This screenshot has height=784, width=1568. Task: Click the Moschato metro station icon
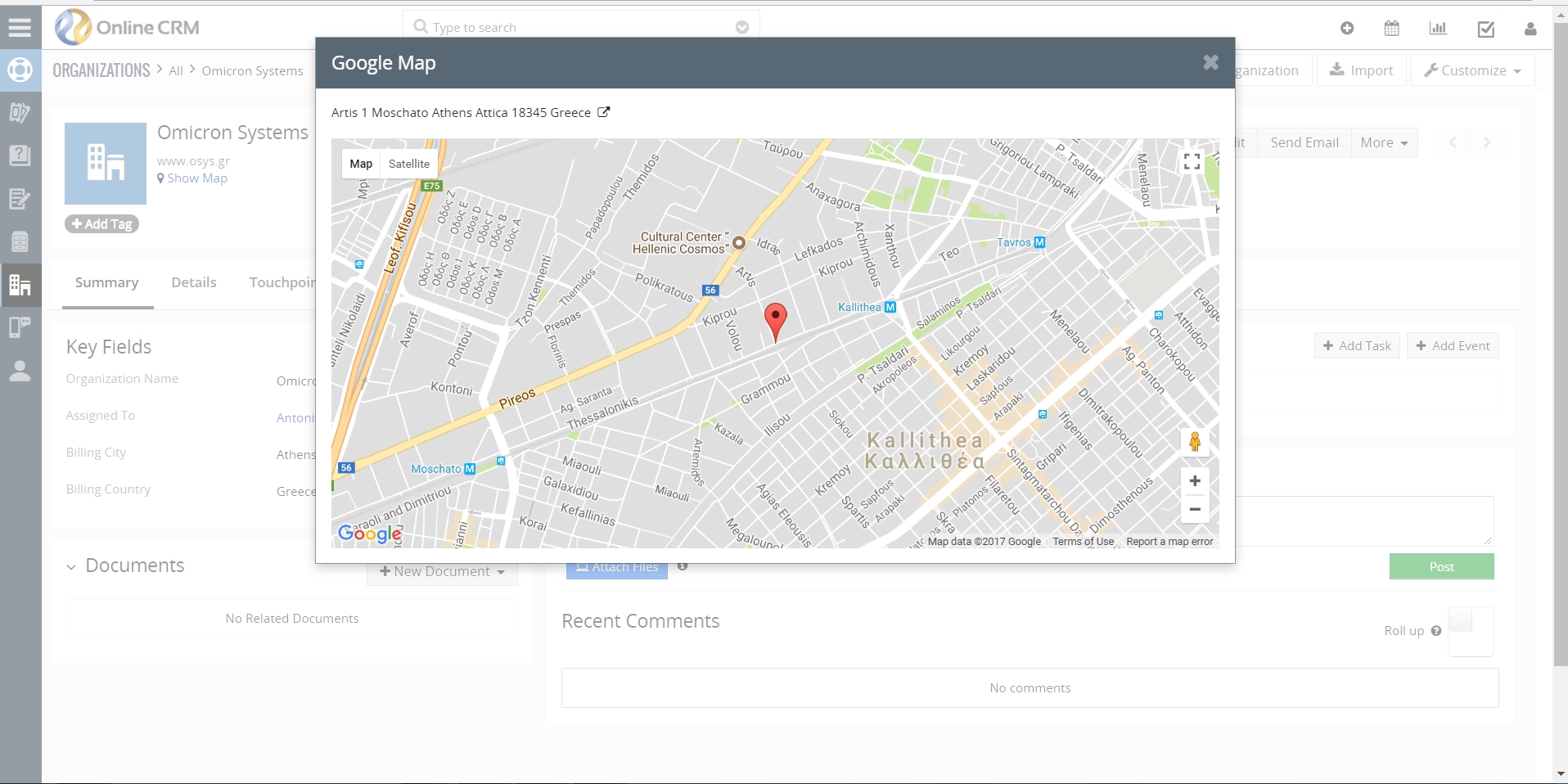click(x=470, y=469)
